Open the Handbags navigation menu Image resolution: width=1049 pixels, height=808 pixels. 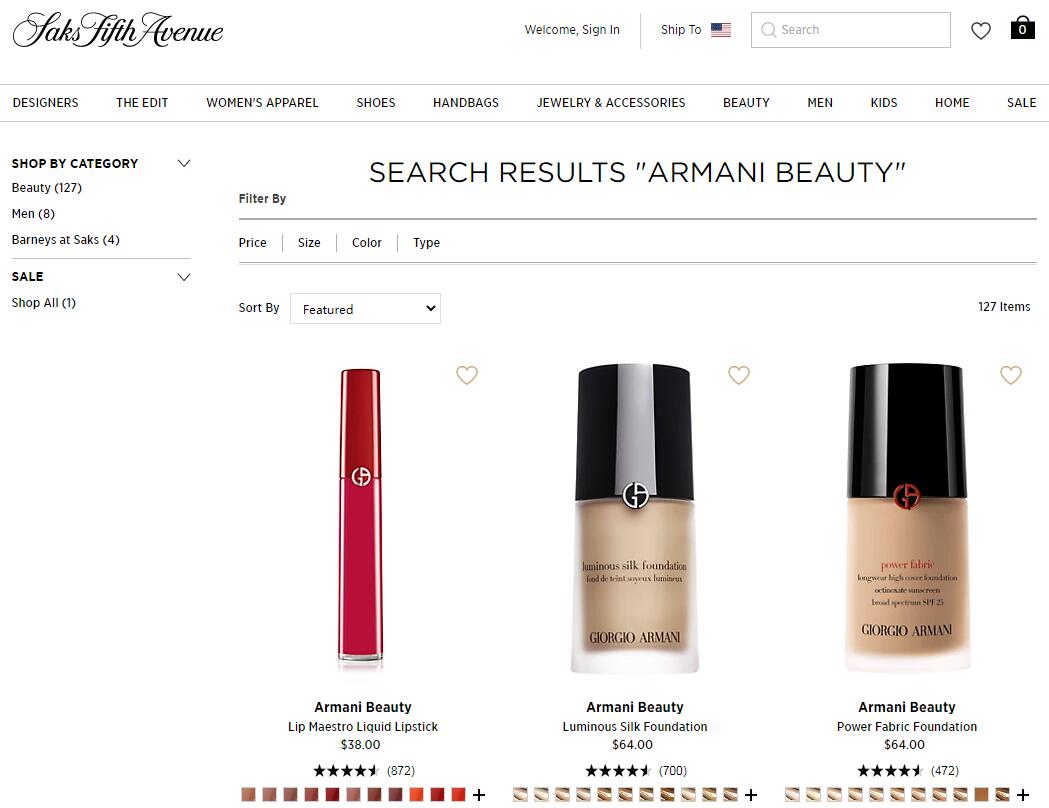[x=466, y=103]
